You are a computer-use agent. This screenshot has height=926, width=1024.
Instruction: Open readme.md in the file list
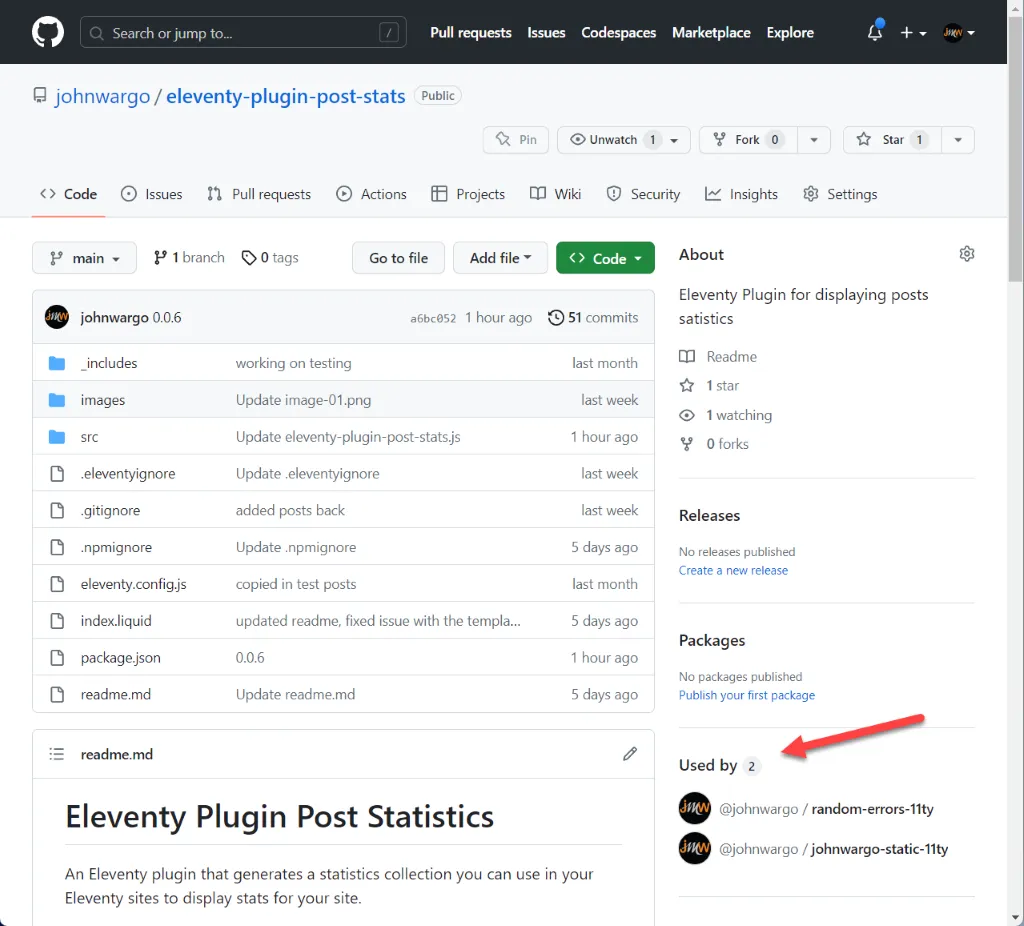(x=116, y=694)
